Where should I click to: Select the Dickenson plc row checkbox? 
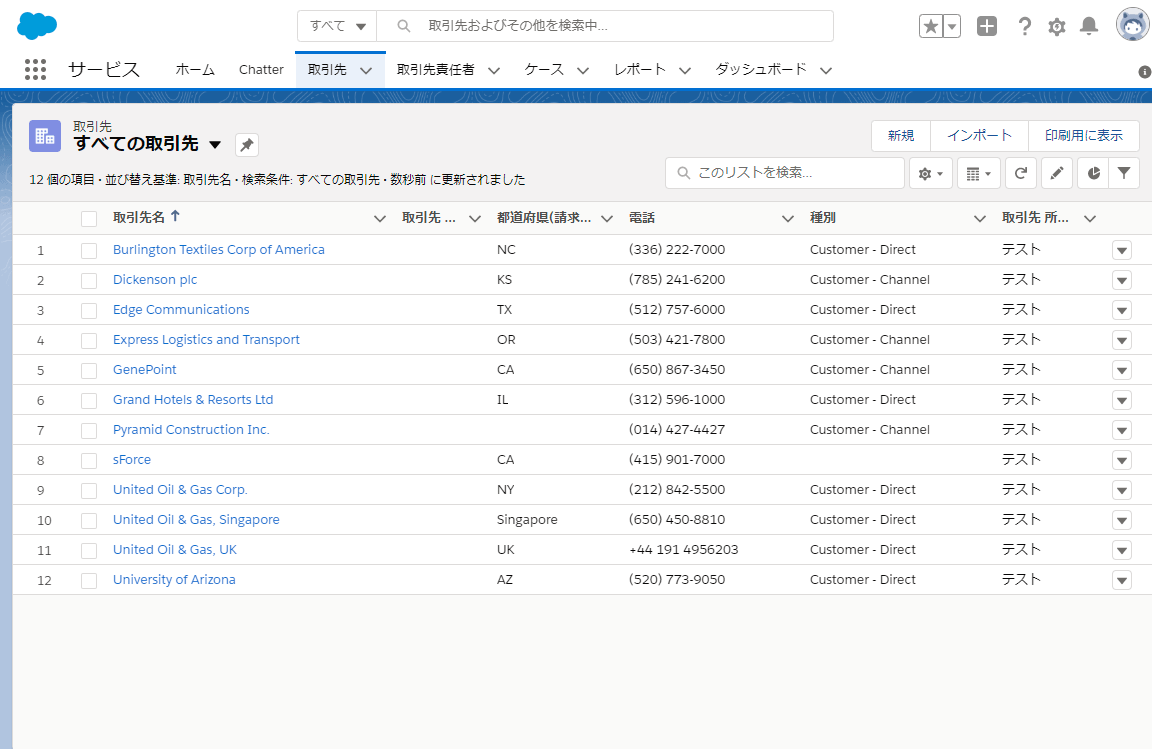coord(89,280)
